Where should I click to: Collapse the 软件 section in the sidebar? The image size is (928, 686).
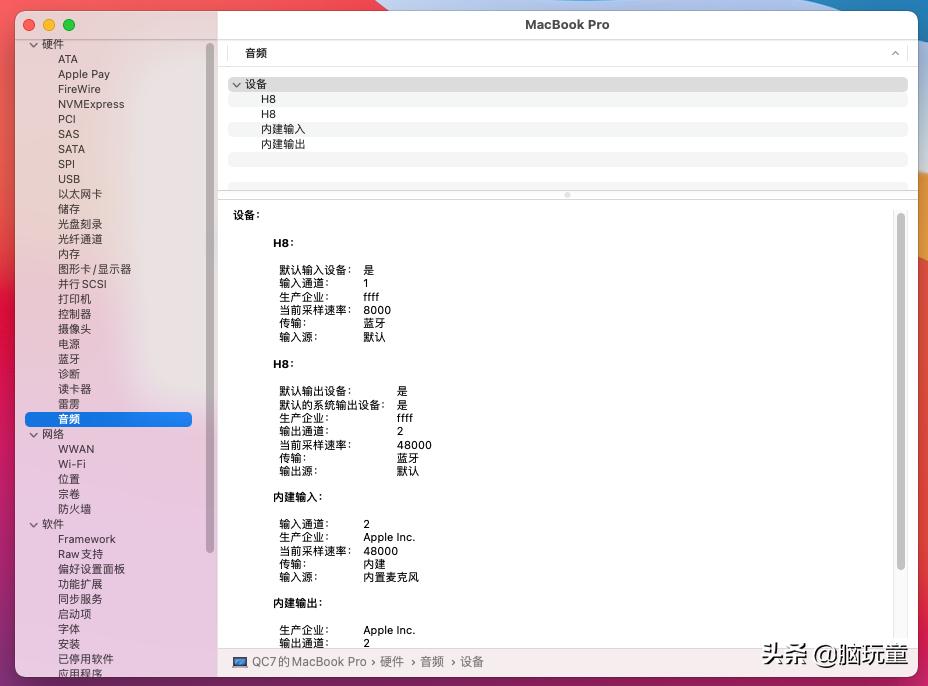click(34, 524)
